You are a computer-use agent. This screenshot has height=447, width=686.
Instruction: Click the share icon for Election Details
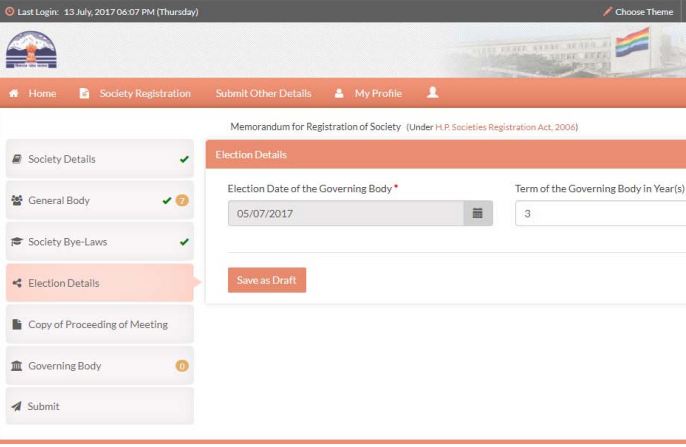[x=17, y=283]
